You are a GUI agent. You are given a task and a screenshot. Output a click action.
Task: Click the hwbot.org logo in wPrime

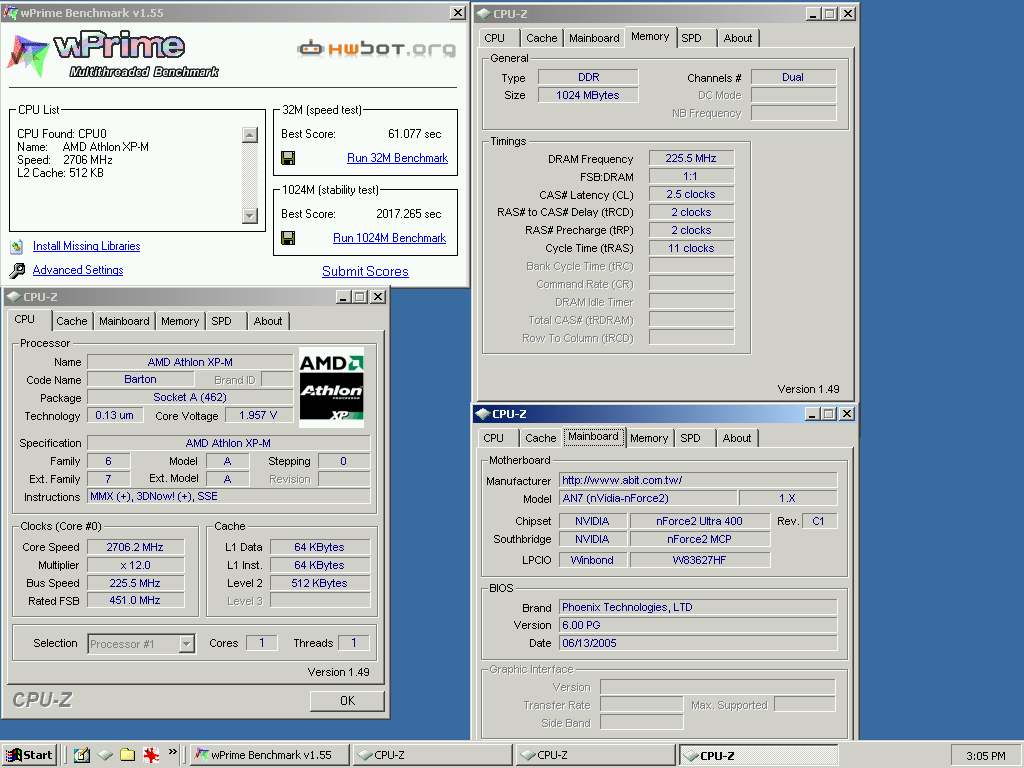coord(377,48)
